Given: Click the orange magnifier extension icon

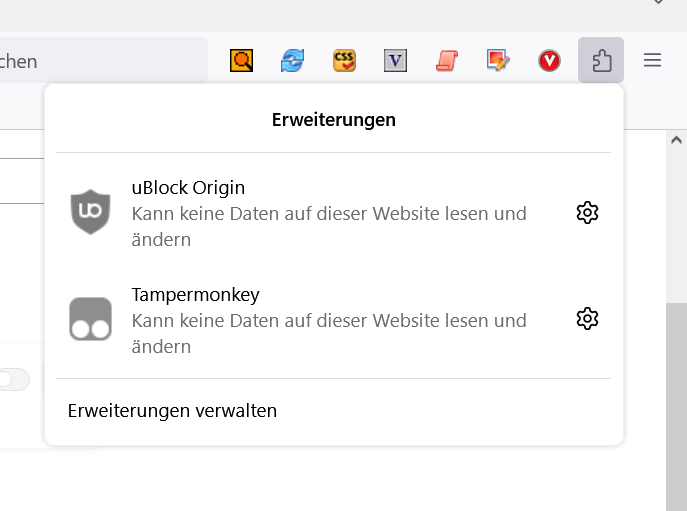Looking at the screenshot, I should pyautogui.click(x=242, y=61).
